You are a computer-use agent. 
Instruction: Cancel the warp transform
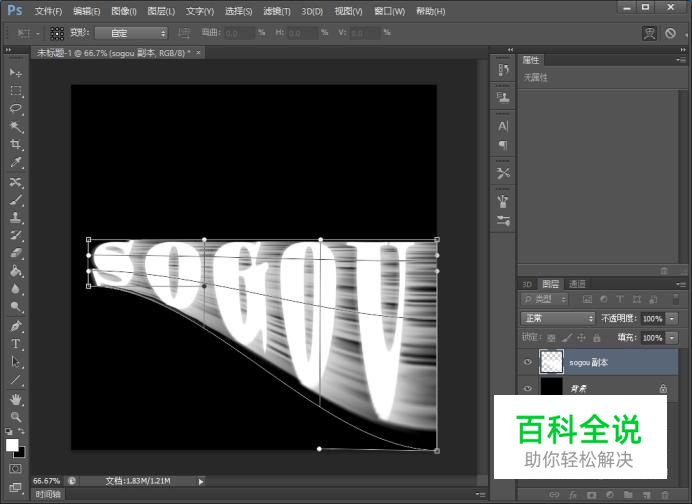[670, 33]
